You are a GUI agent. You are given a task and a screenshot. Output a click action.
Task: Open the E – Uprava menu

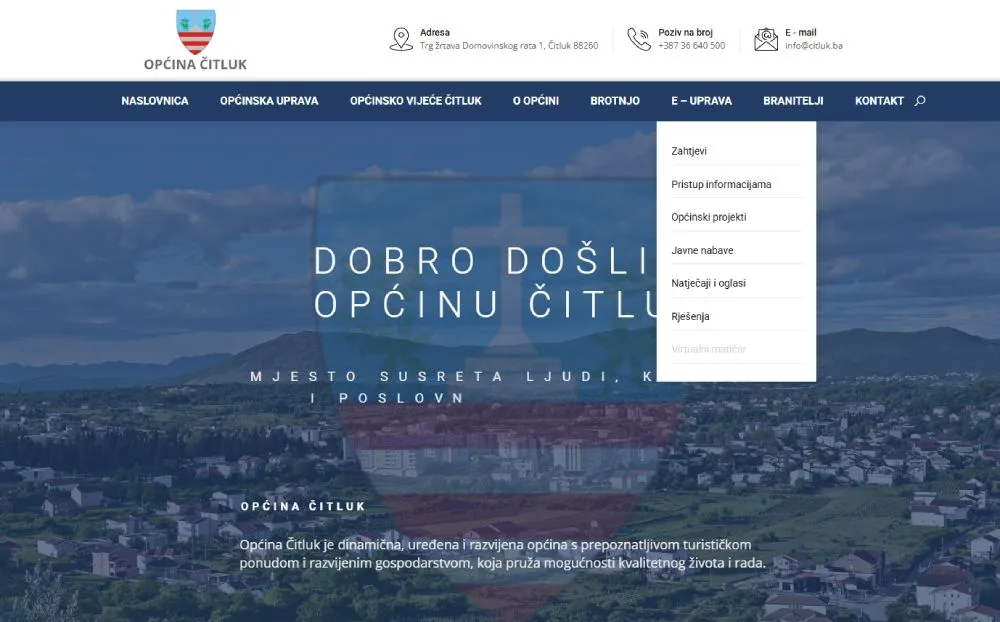702,101
